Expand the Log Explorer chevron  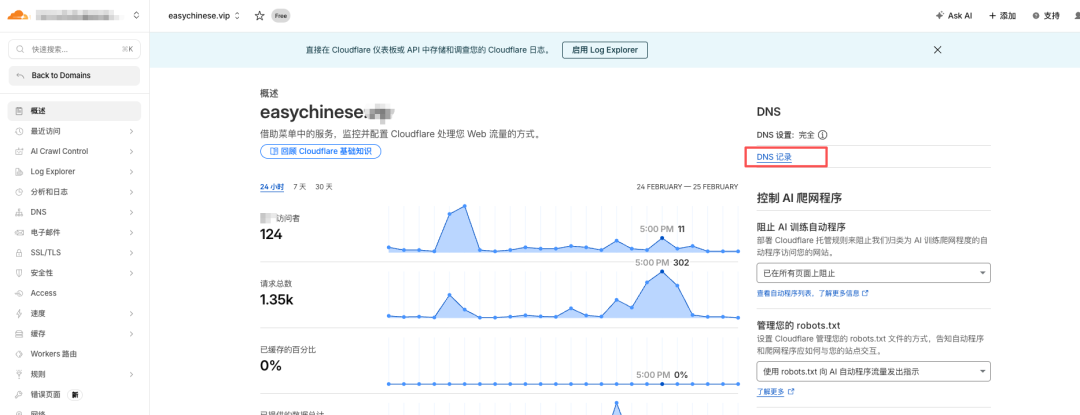131,171
